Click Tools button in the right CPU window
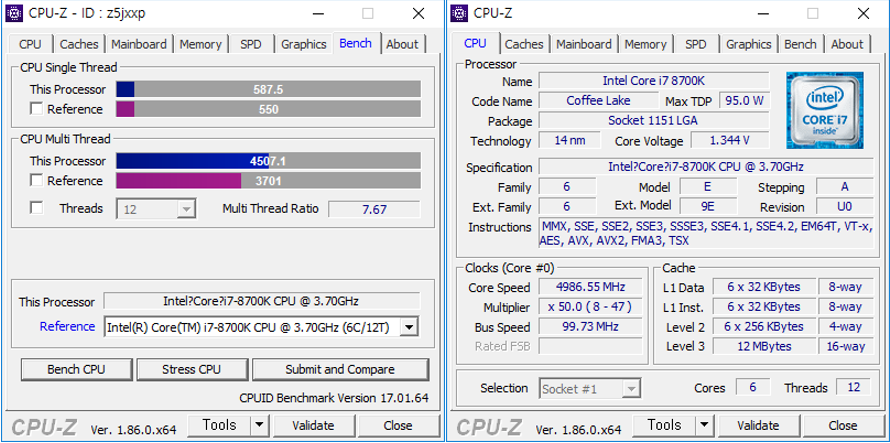890x443 pixels. coord(665,425)
